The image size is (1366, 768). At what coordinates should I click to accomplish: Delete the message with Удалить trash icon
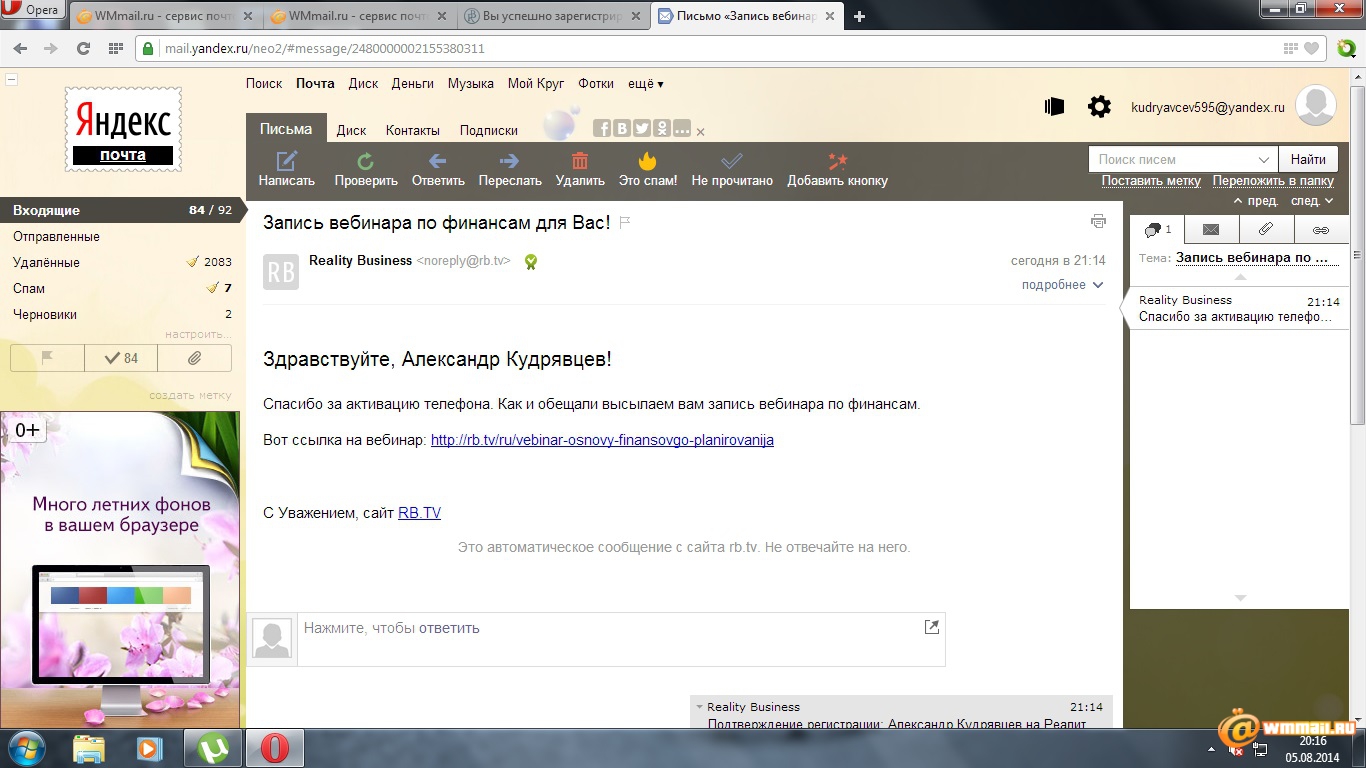tap(579, 160)
